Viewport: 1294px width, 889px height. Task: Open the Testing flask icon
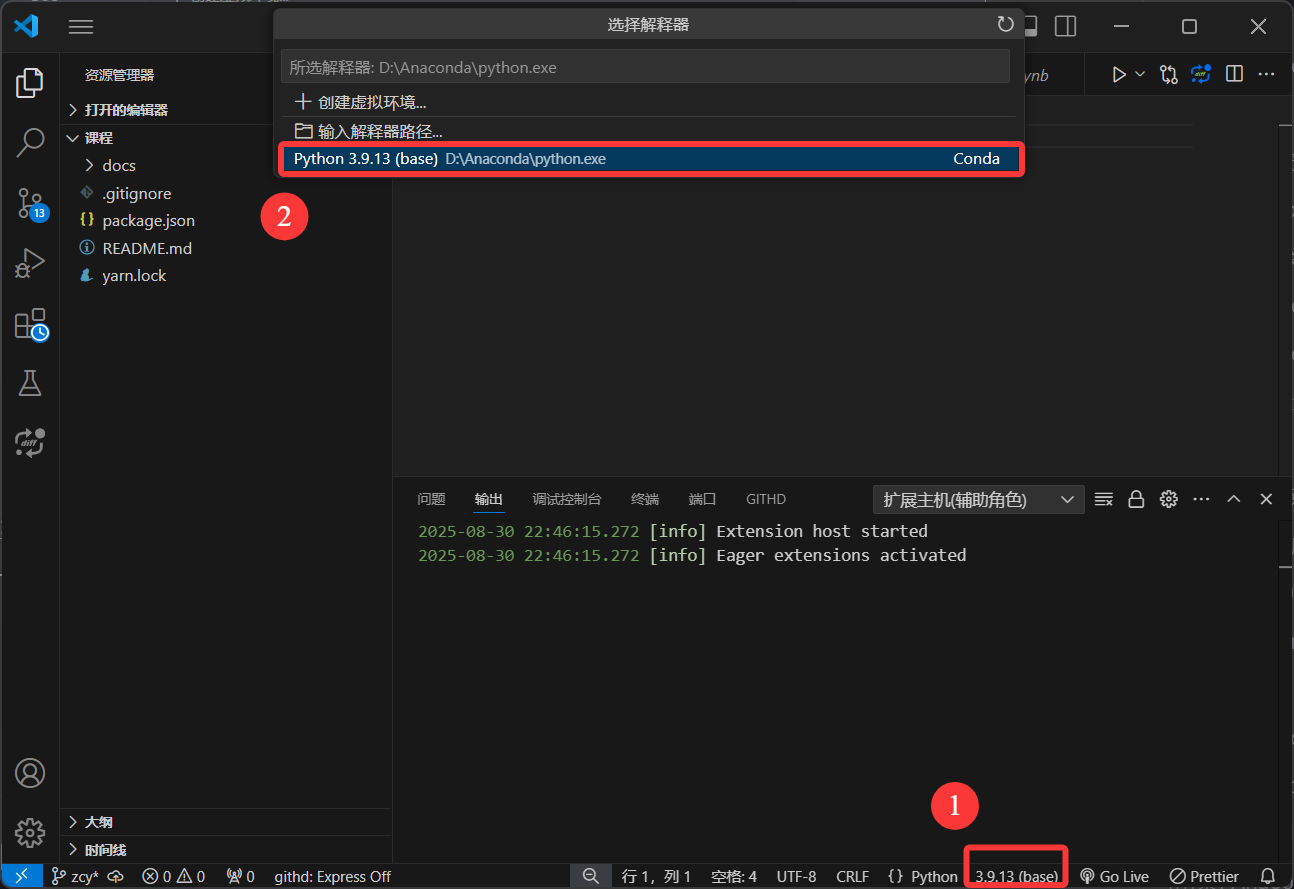(x=30, y=382)
